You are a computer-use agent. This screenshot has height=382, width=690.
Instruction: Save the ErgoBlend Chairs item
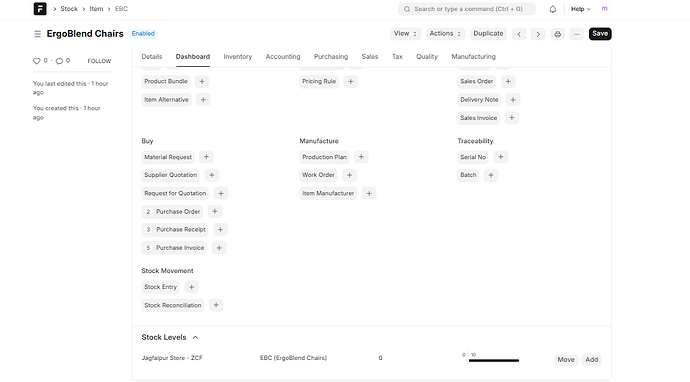[600, 33]
